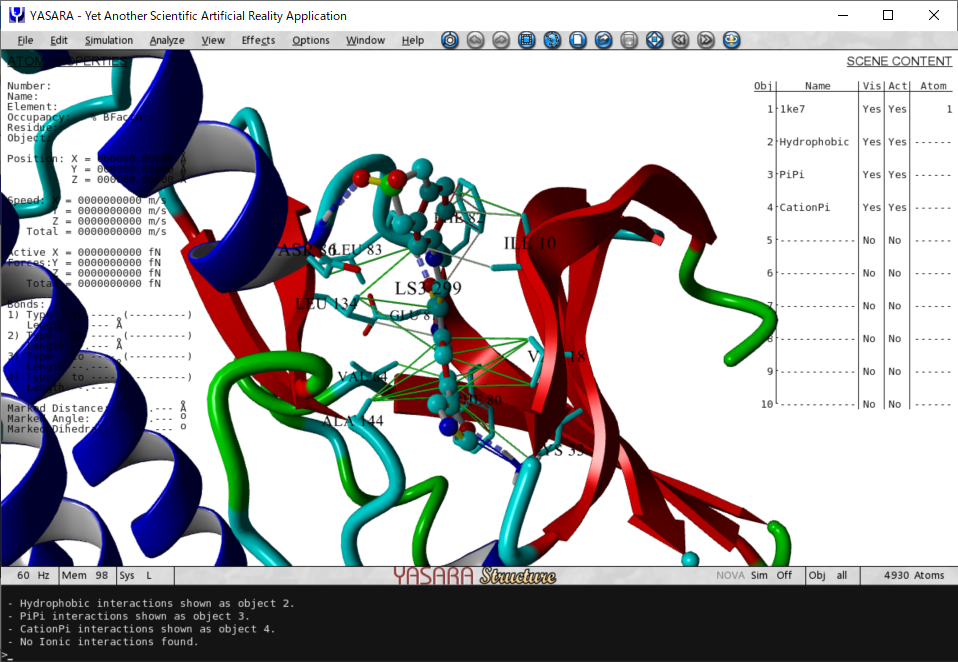This screenshot has width=958, height=662.
Task: Open help via the smiley toolbar icon
Action: [731, 40]
